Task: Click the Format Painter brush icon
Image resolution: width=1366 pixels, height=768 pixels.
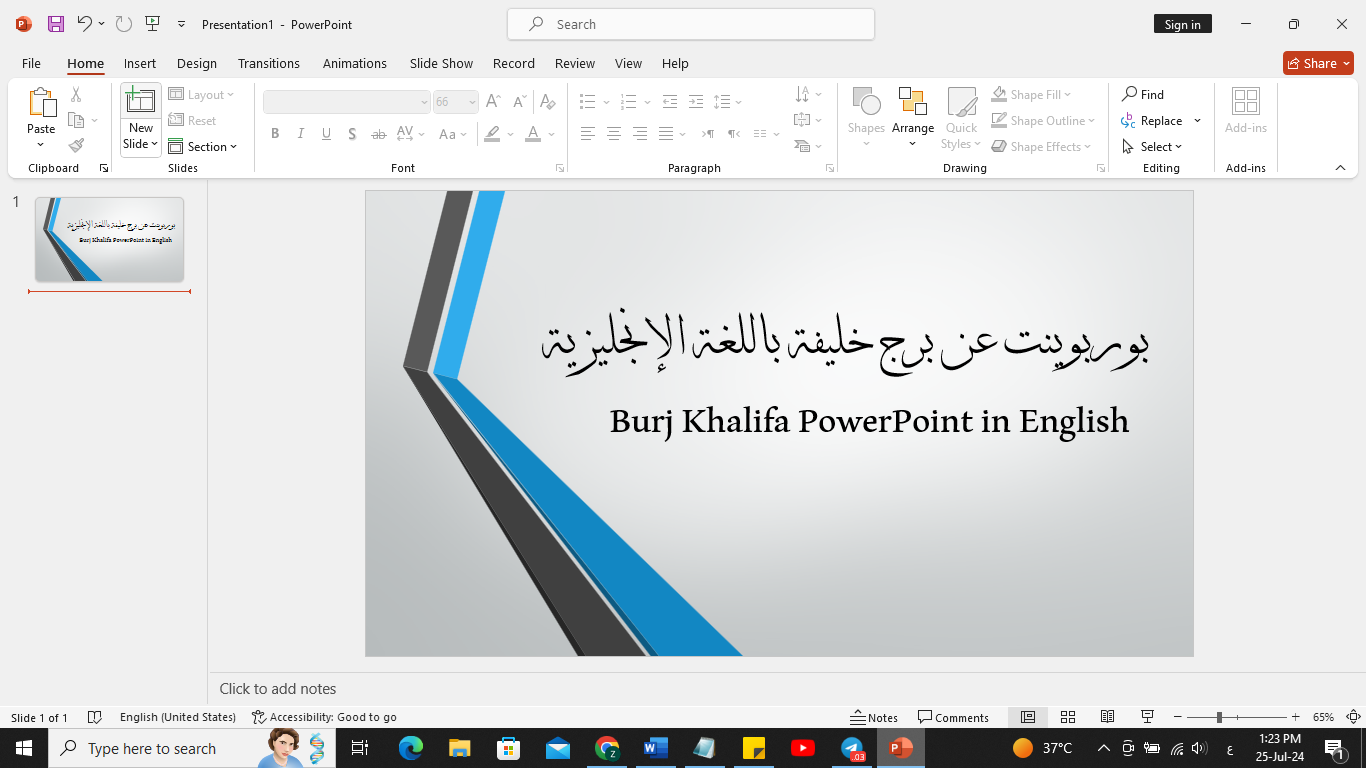Action: tap(76, 145)
